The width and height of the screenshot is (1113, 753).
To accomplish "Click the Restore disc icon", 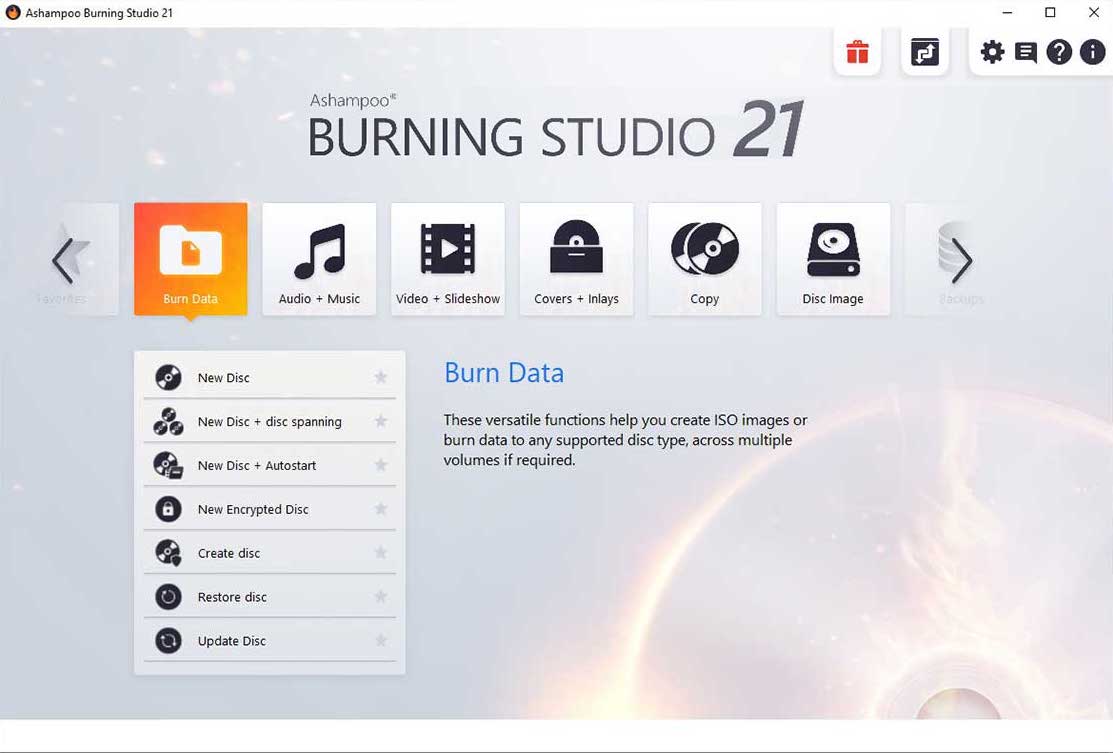I will (169, 597).
